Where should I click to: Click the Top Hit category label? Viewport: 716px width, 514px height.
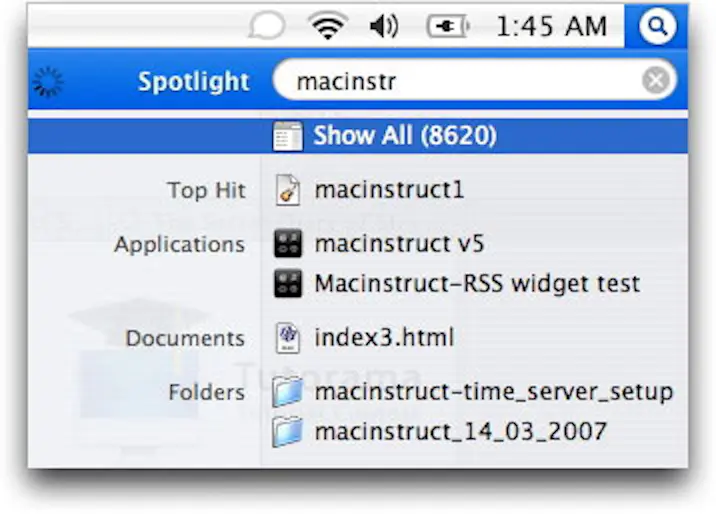click(206, 190)
